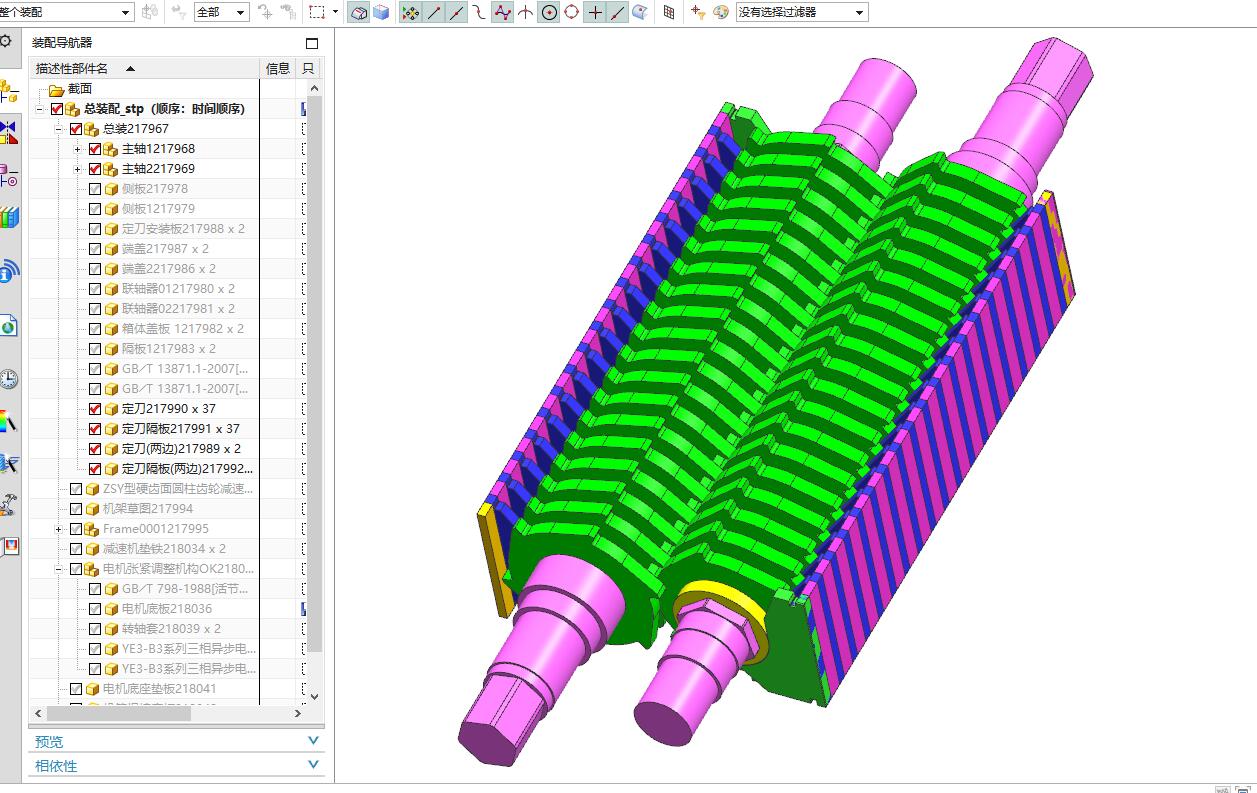The image size is (1257, 793).
Task: Toggle the control point snap icon
Action: [479, 12]
